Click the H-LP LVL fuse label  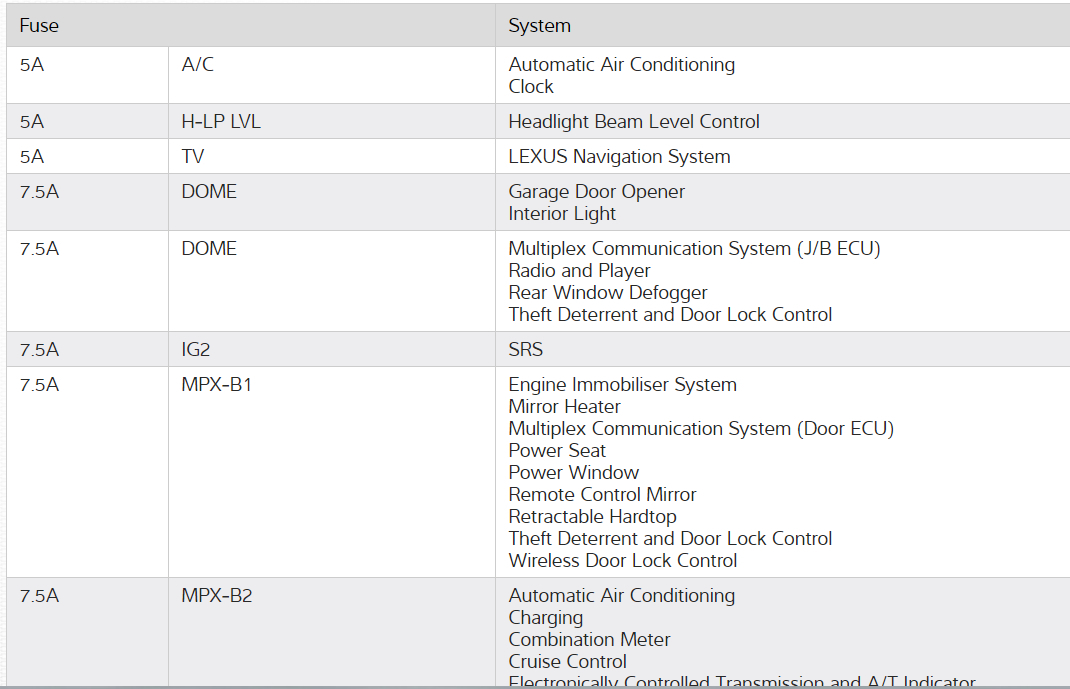point(221,122)
